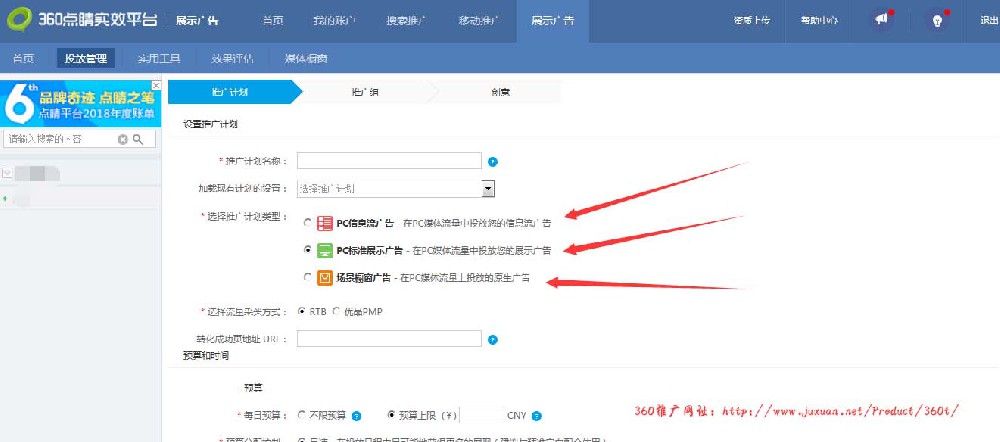Open the megaphone announcements icon
This screenshot has width=1000, height=442.
click(881, 20)
